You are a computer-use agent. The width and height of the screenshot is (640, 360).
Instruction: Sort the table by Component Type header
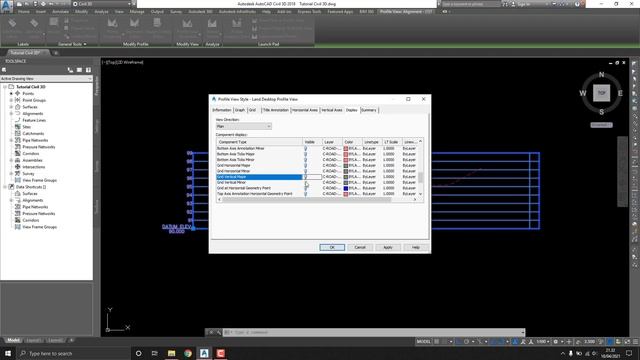click(x=259, y=142)
